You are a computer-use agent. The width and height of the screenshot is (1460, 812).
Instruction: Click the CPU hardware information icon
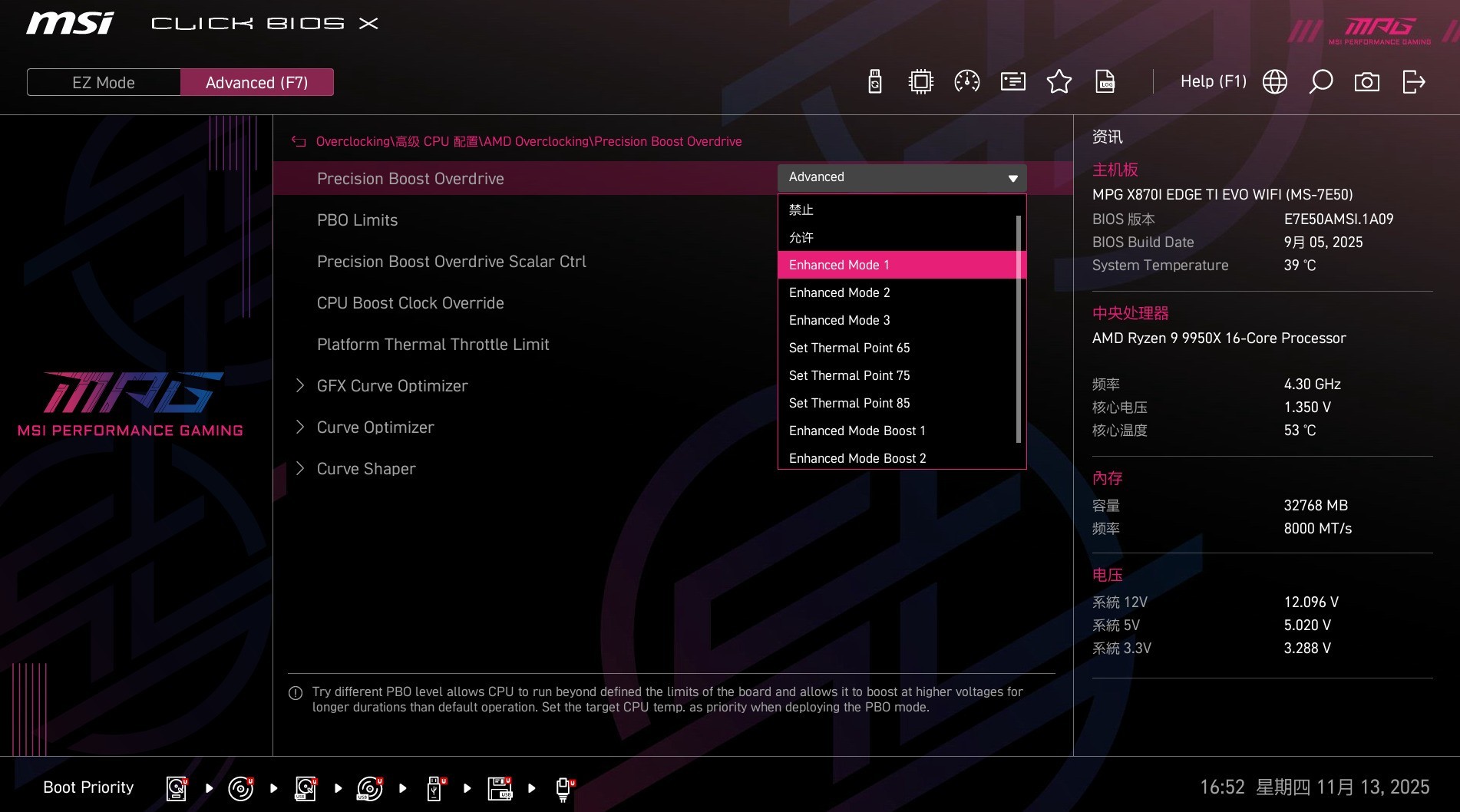click(920, 81)
